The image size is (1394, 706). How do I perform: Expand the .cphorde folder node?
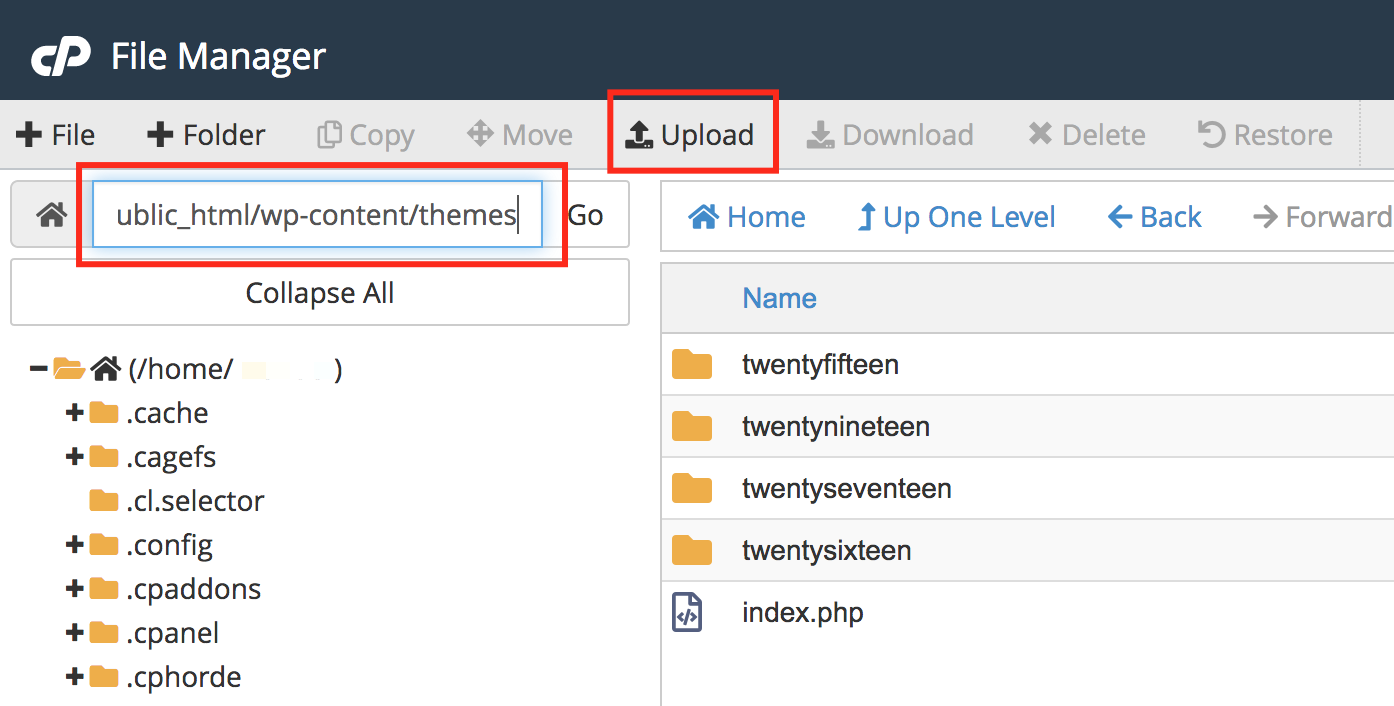coord(74,677)
